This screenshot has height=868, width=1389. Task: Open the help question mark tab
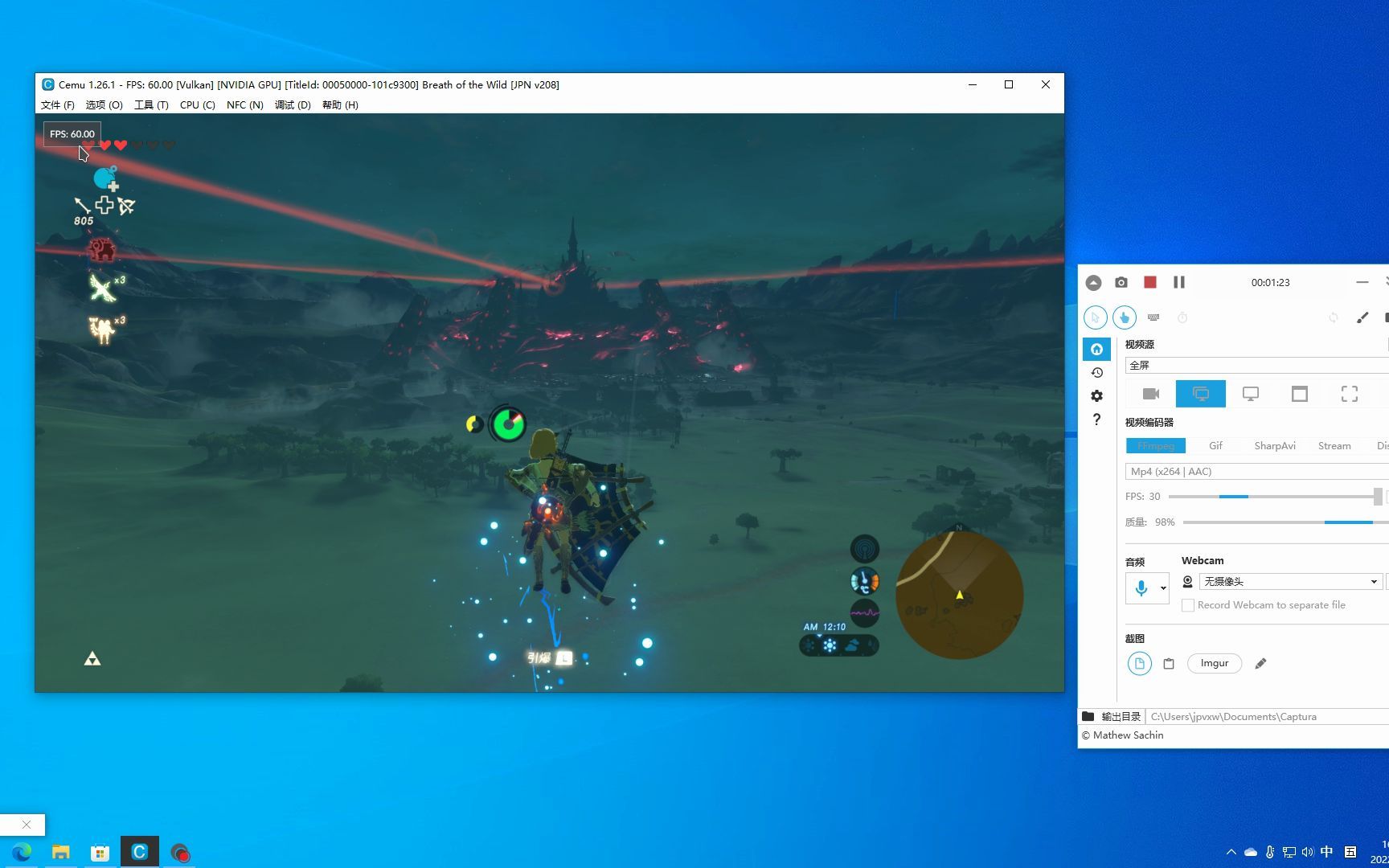click(x=1096, y=419)
